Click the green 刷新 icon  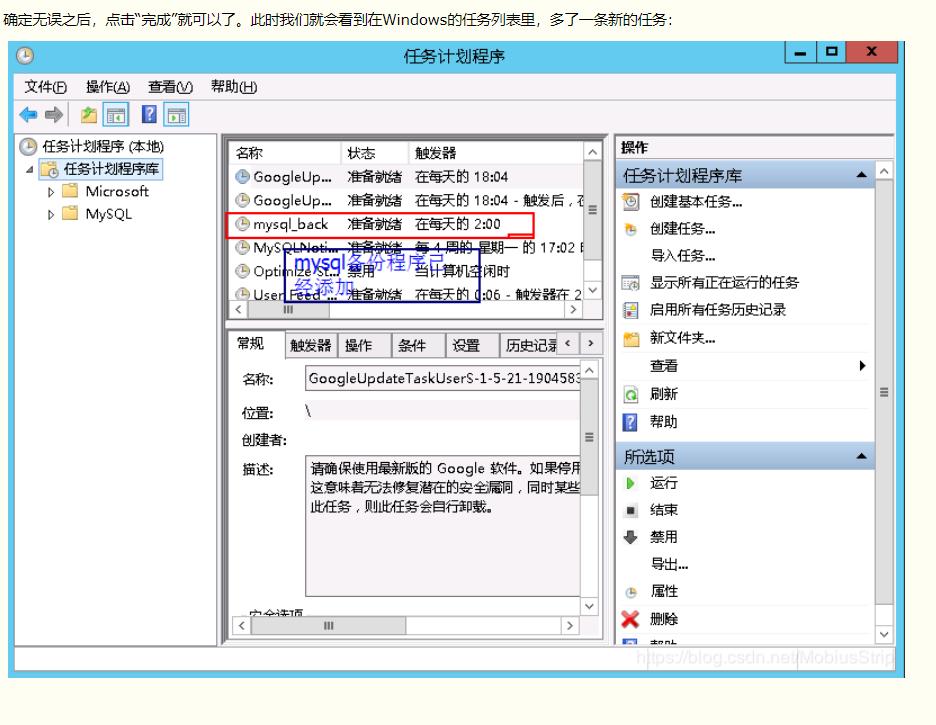pos(631,394)
